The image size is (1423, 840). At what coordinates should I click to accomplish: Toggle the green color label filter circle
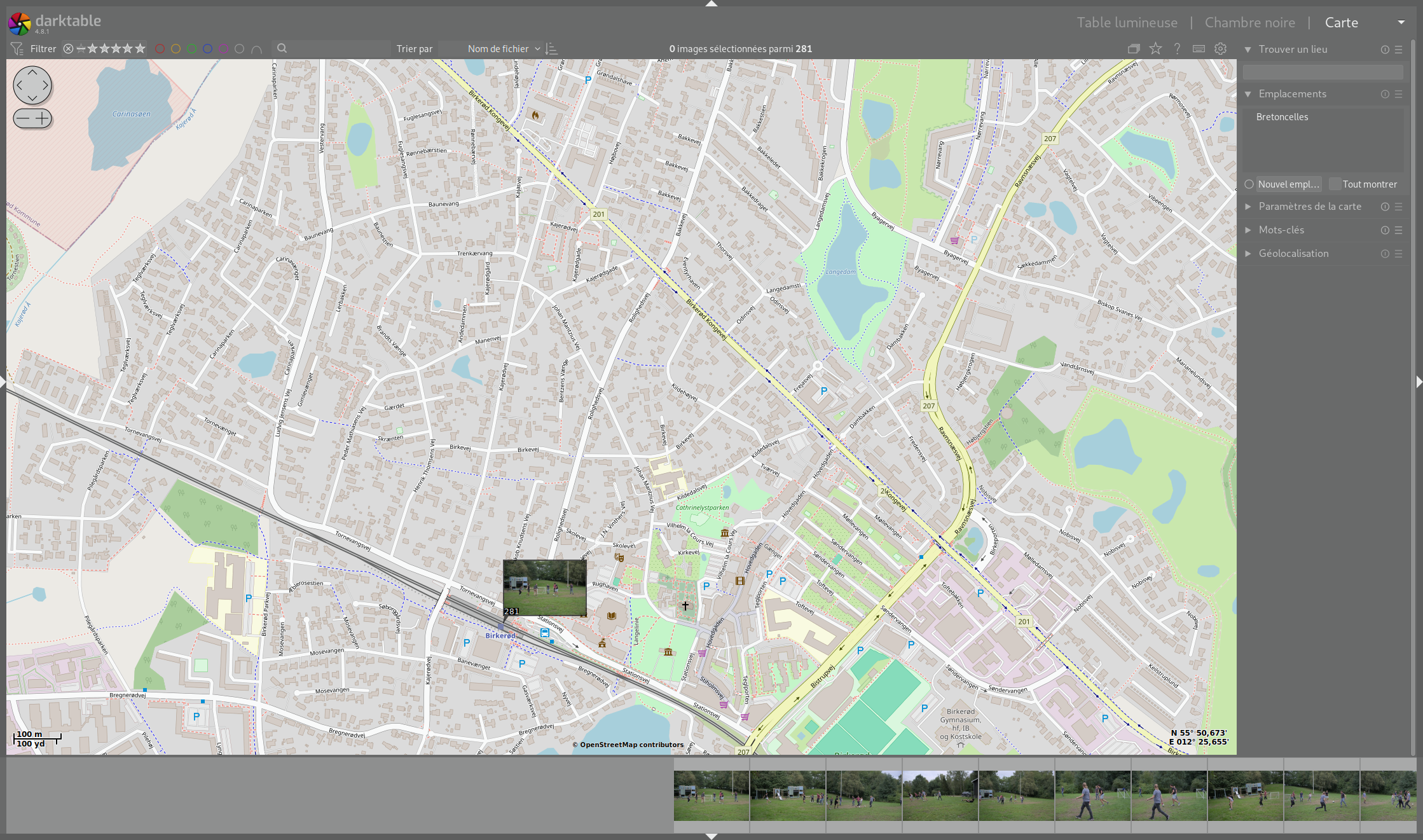tap(192, 48)
